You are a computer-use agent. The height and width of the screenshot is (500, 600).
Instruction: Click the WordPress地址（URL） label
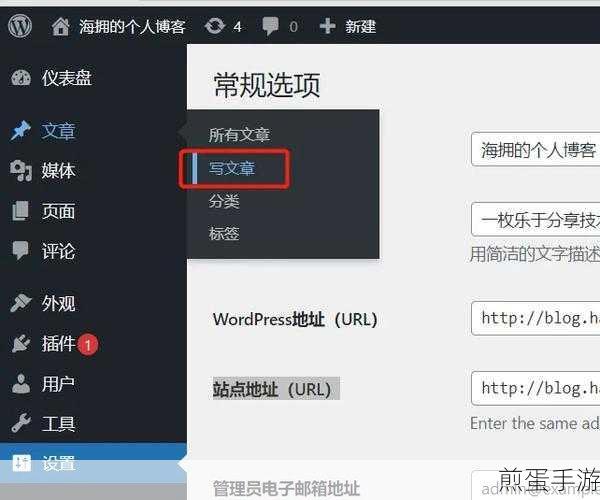point(295,319)
